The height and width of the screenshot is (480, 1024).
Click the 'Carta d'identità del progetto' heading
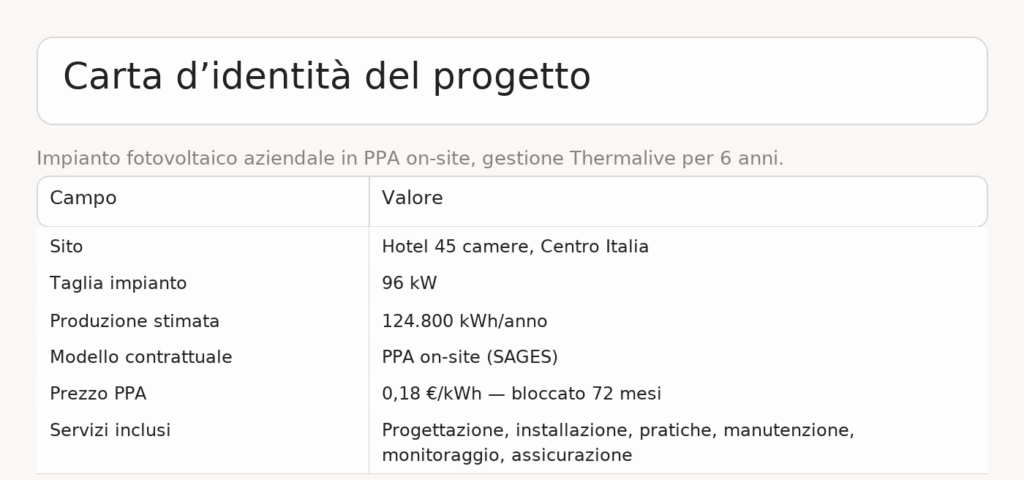pos(327,76)
